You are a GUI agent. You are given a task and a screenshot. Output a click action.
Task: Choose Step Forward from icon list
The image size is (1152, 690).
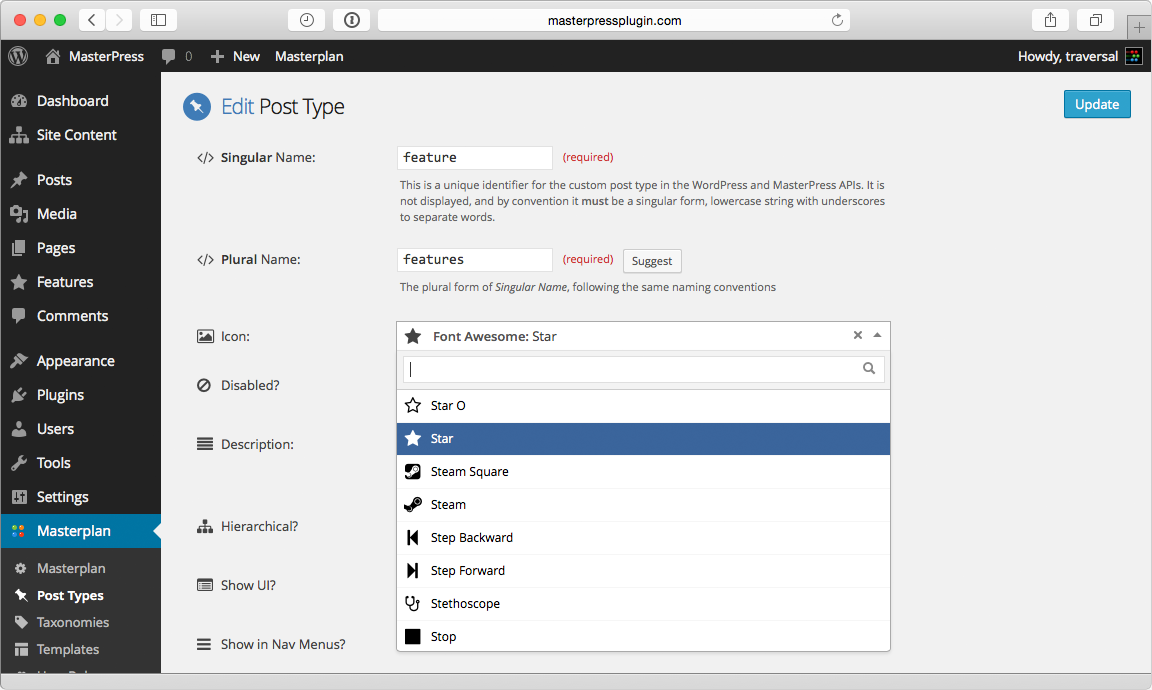643,571
